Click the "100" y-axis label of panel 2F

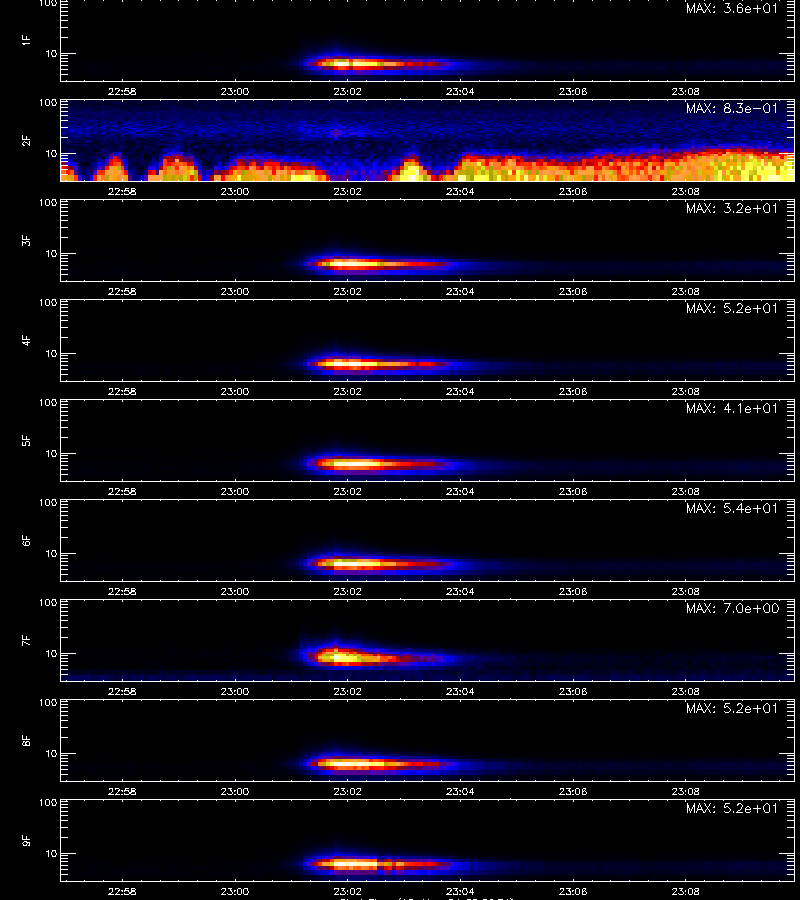click(x=48, y=103)
